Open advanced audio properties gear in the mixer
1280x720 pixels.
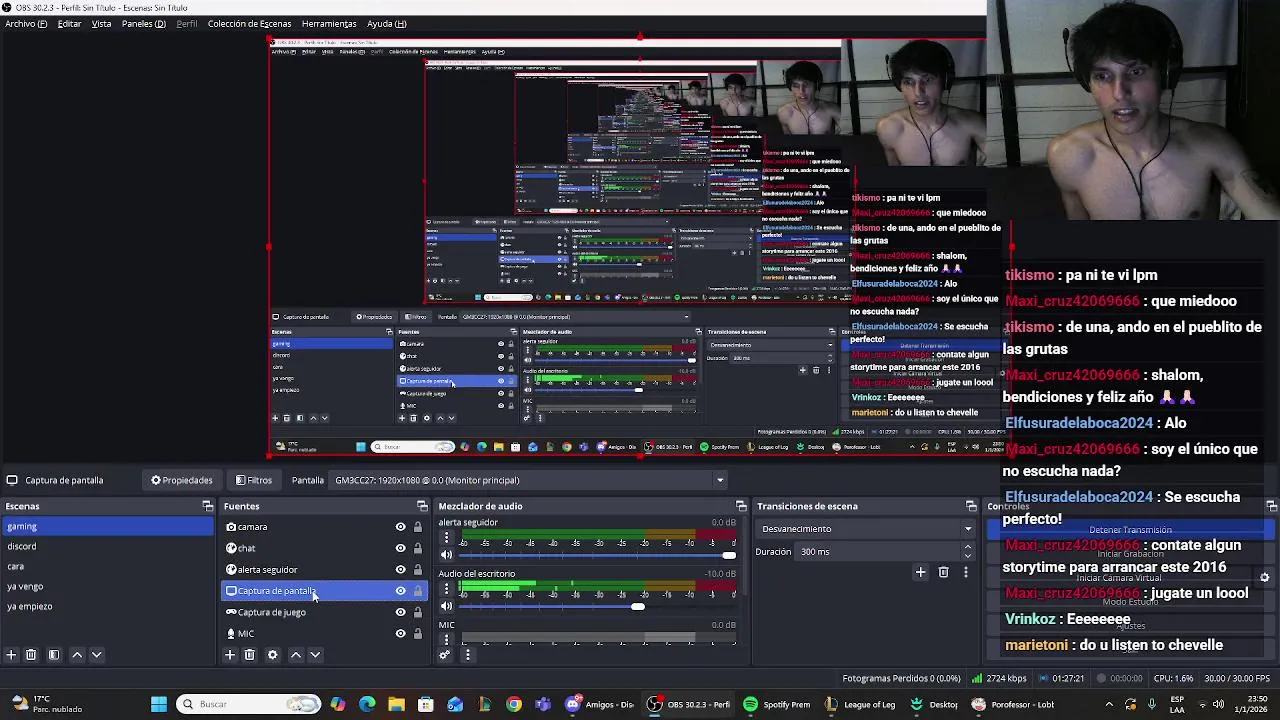click(x=445, y=655)
